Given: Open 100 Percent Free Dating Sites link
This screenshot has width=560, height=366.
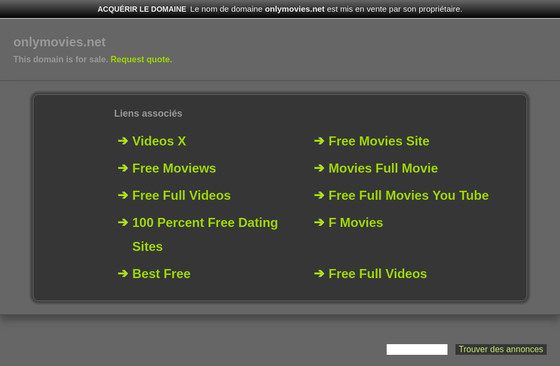Looking at the screenshot, I should pos(205,235).
